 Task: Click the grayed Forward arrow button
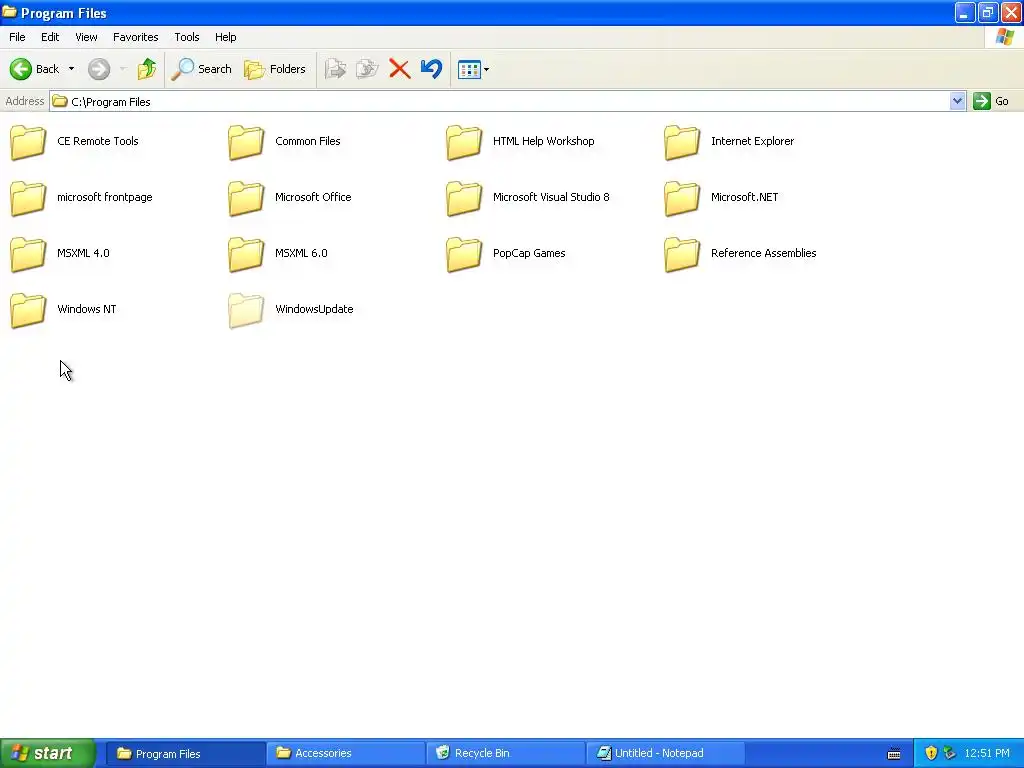point(99,69)
